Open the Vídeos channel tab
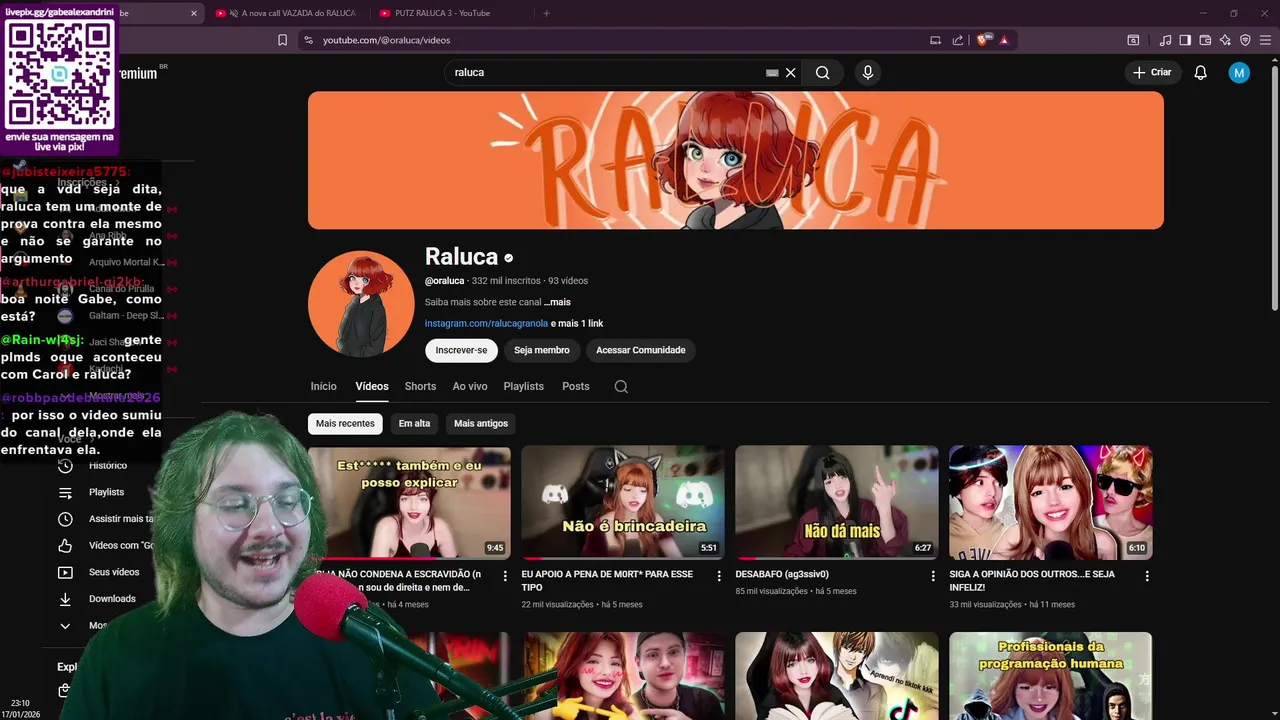This screenshot has height=720, width=1280. click(372, 386)
